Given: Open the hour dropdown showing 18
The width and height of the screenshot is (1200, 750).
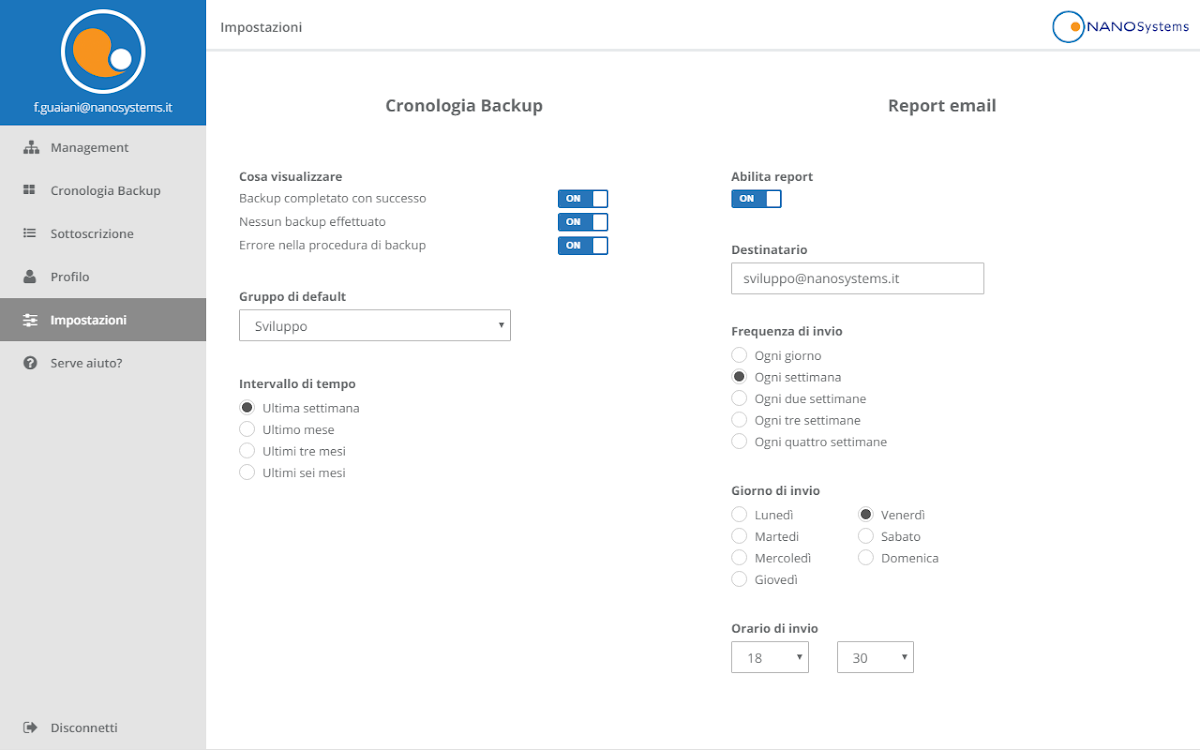Looking at the screenshot, I should [769, 658].
